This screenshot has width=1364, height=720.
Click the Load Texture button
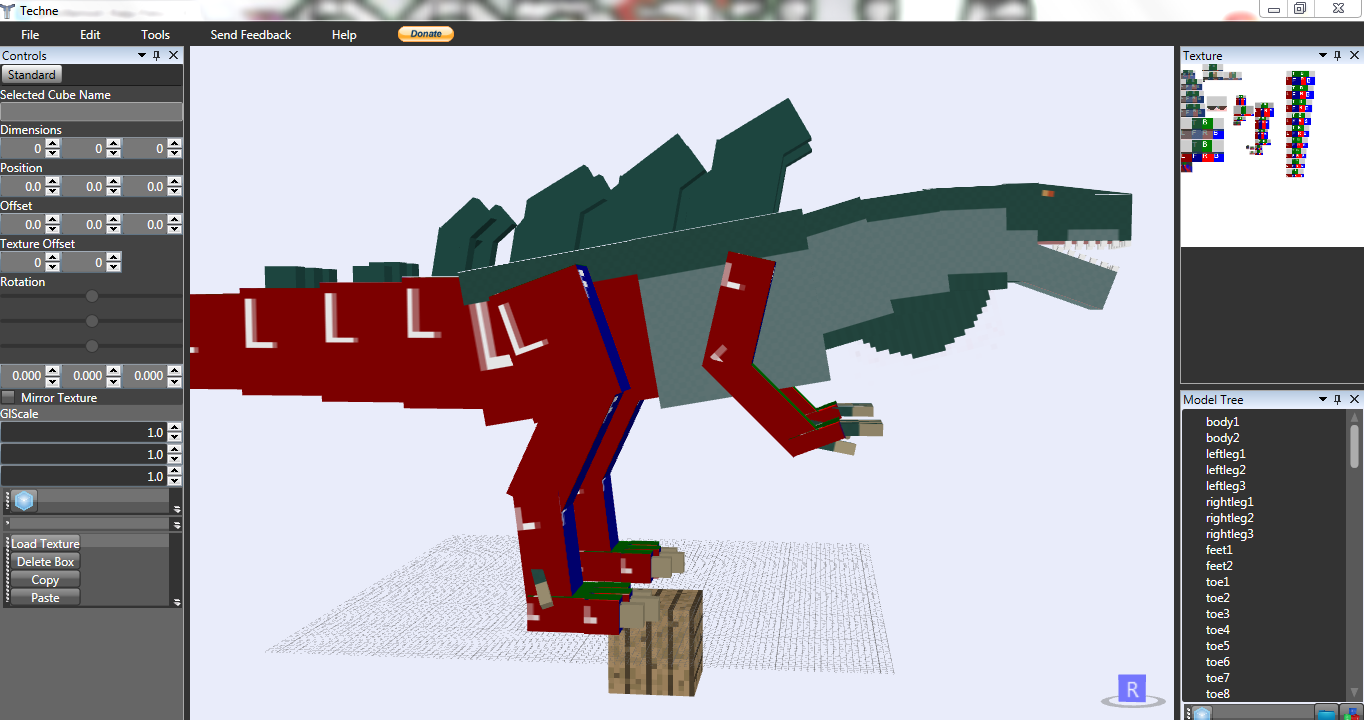click(x=44, y=543)
